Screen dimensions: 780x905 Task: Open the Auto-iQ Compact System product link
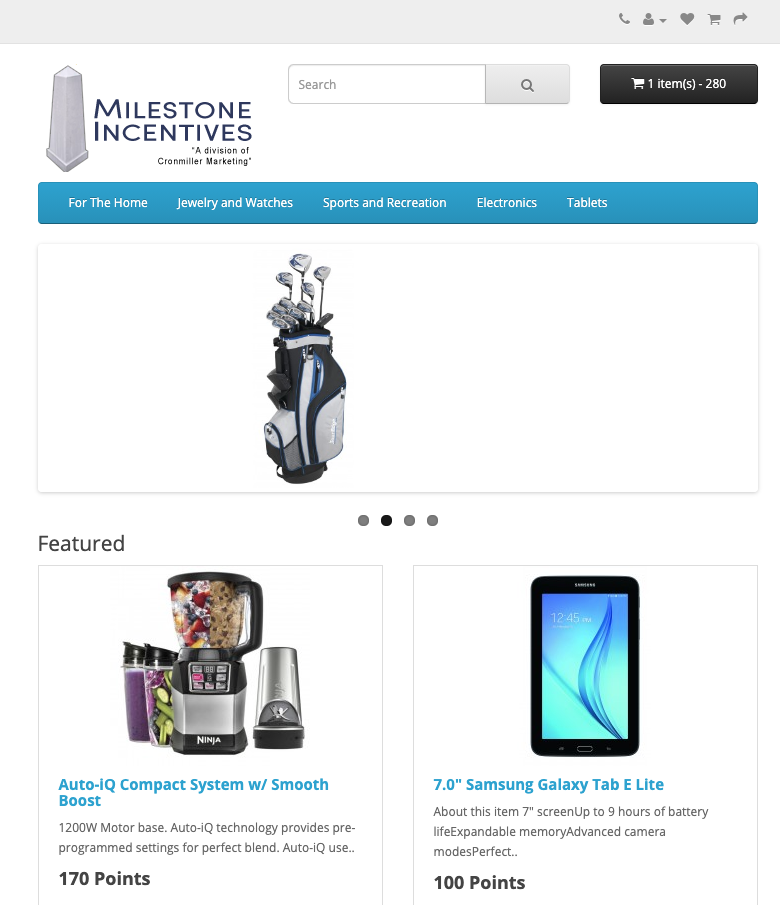point(193,792)
